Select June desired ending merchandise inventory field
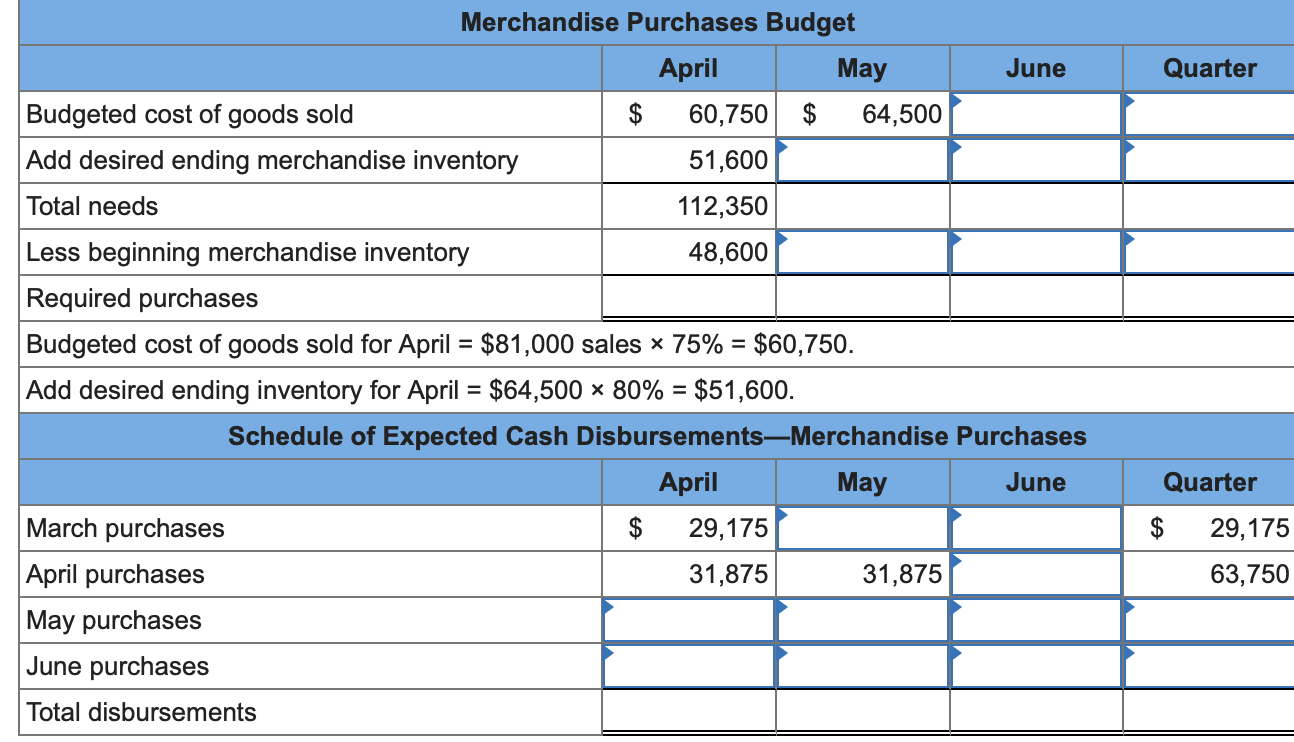The height and width of the screenshot is (742, 1294). 1036,161
